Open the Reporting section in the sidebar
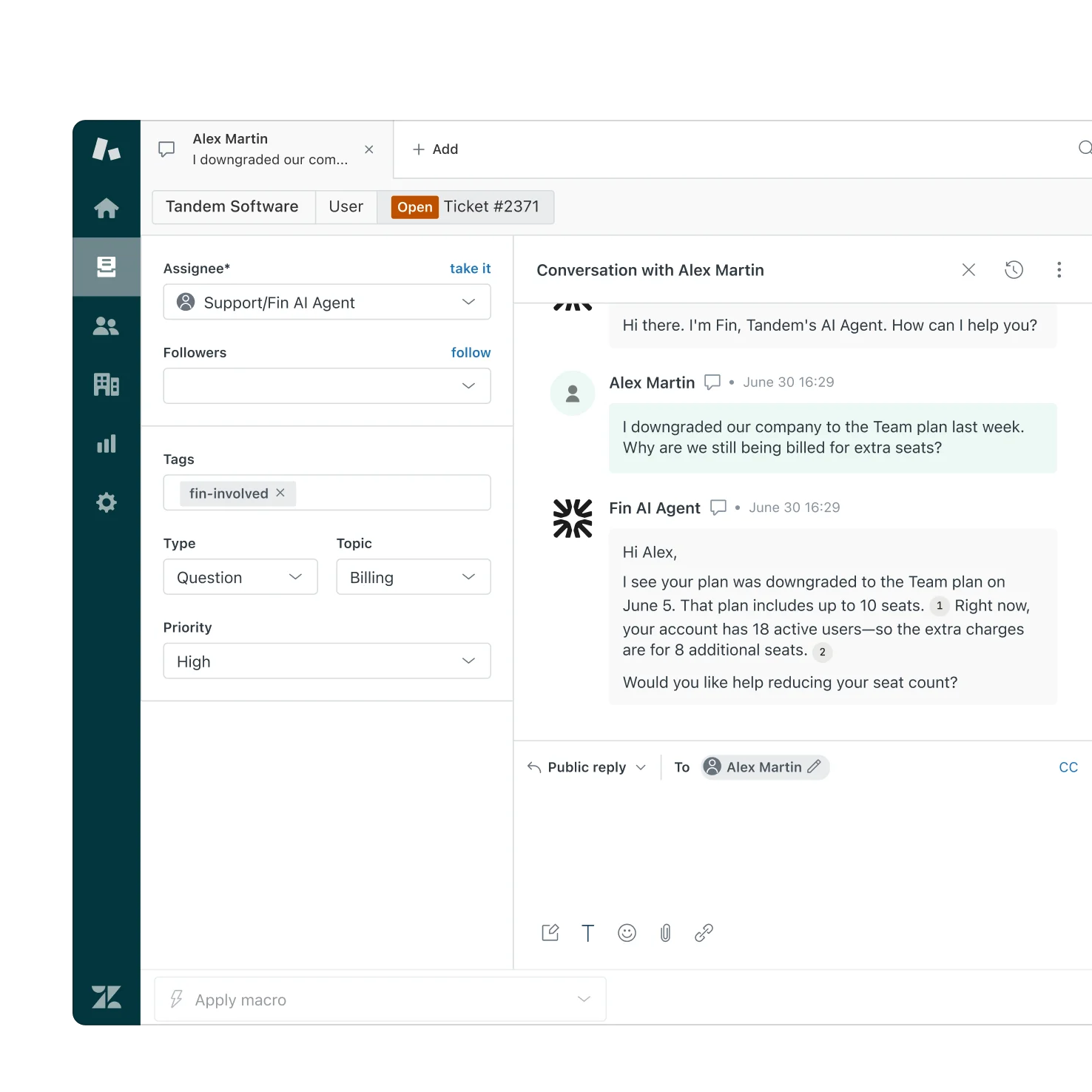Image resolution: width=1092 pixels, height=1092 pixels. click(106, 443)
